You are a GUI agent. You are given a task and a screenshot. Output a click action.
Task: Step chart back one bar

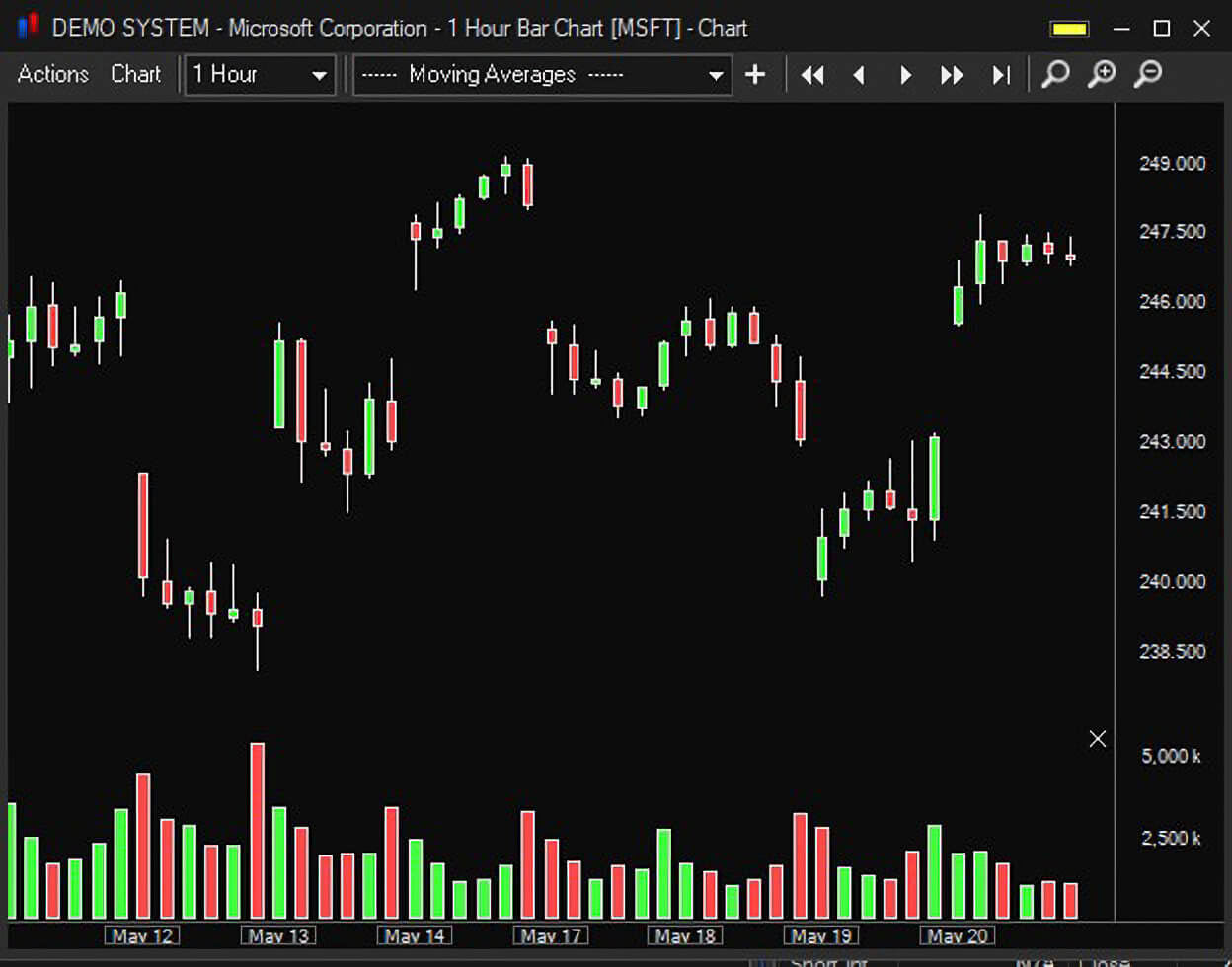point(859,75)
